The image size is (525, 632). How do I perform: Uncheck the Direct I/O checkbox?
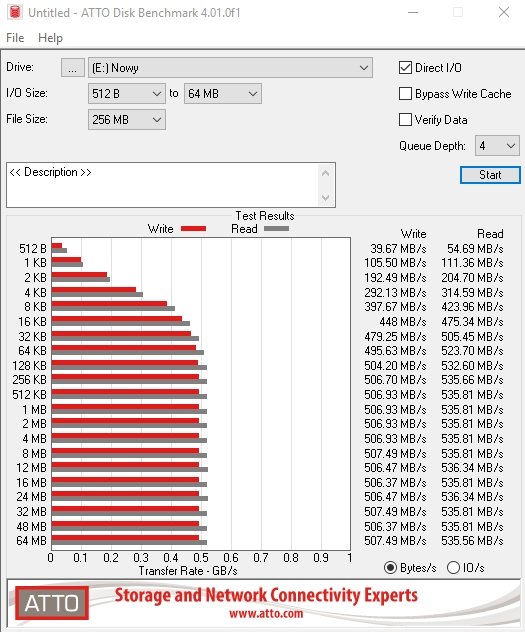tap(405, 68)
